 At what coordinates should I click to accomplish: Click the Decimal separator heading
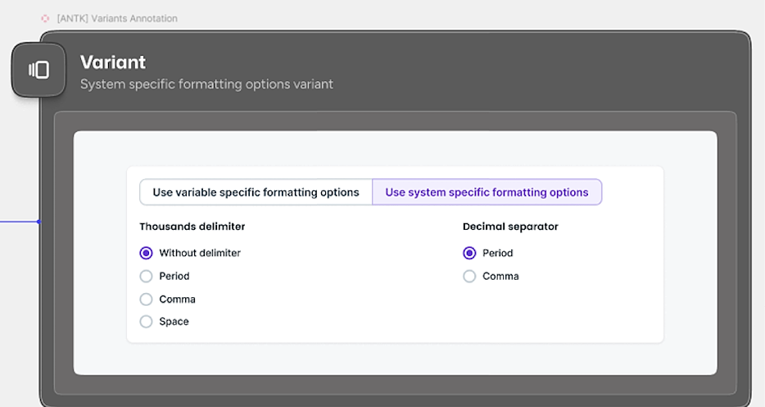[x=510, y=226]
